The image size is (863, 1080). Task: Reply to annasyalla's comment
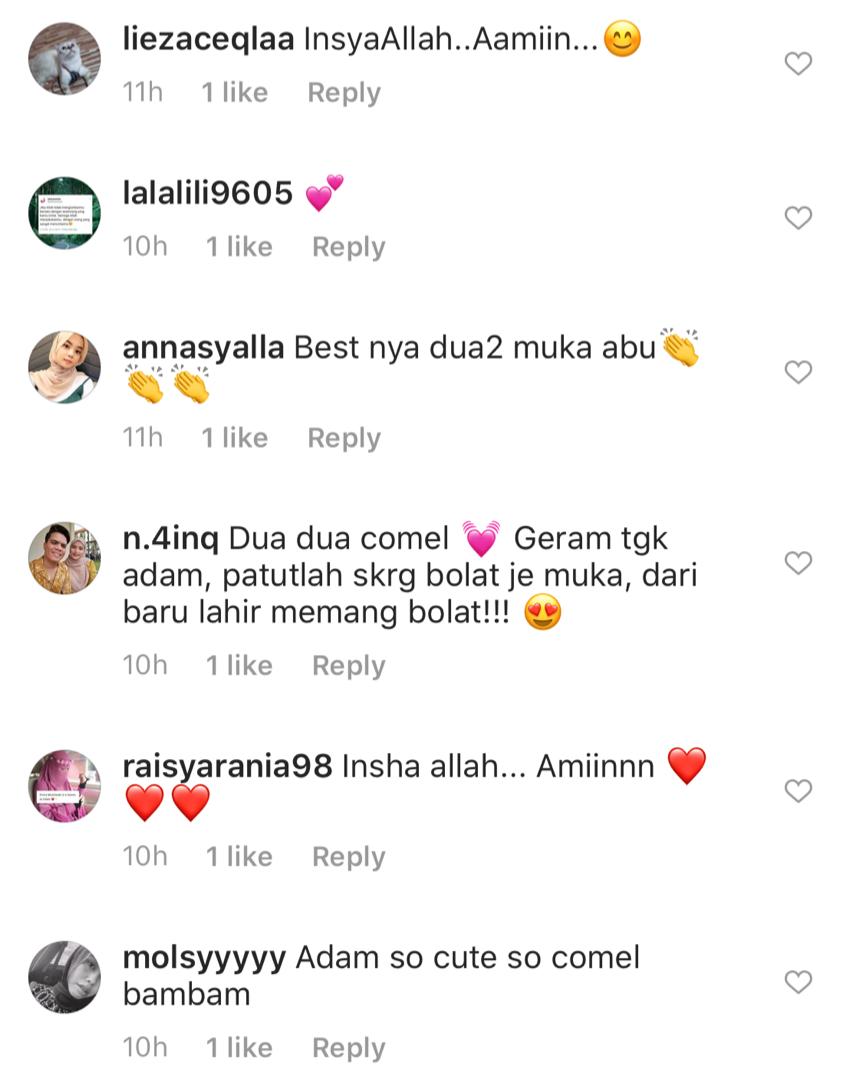point(344,438)
